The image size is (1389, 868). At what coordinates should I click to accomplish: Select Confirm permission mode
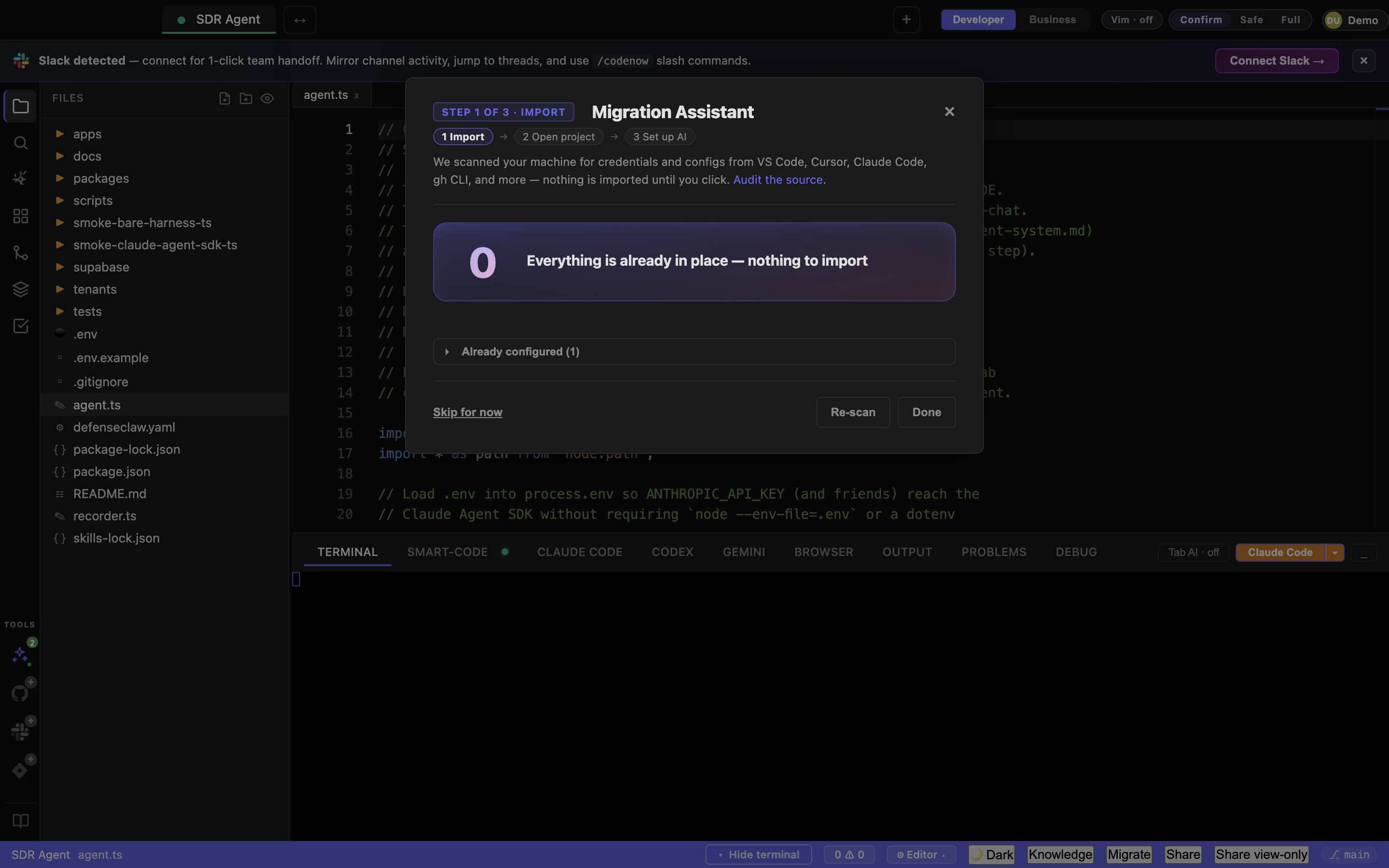(1201, 19)
